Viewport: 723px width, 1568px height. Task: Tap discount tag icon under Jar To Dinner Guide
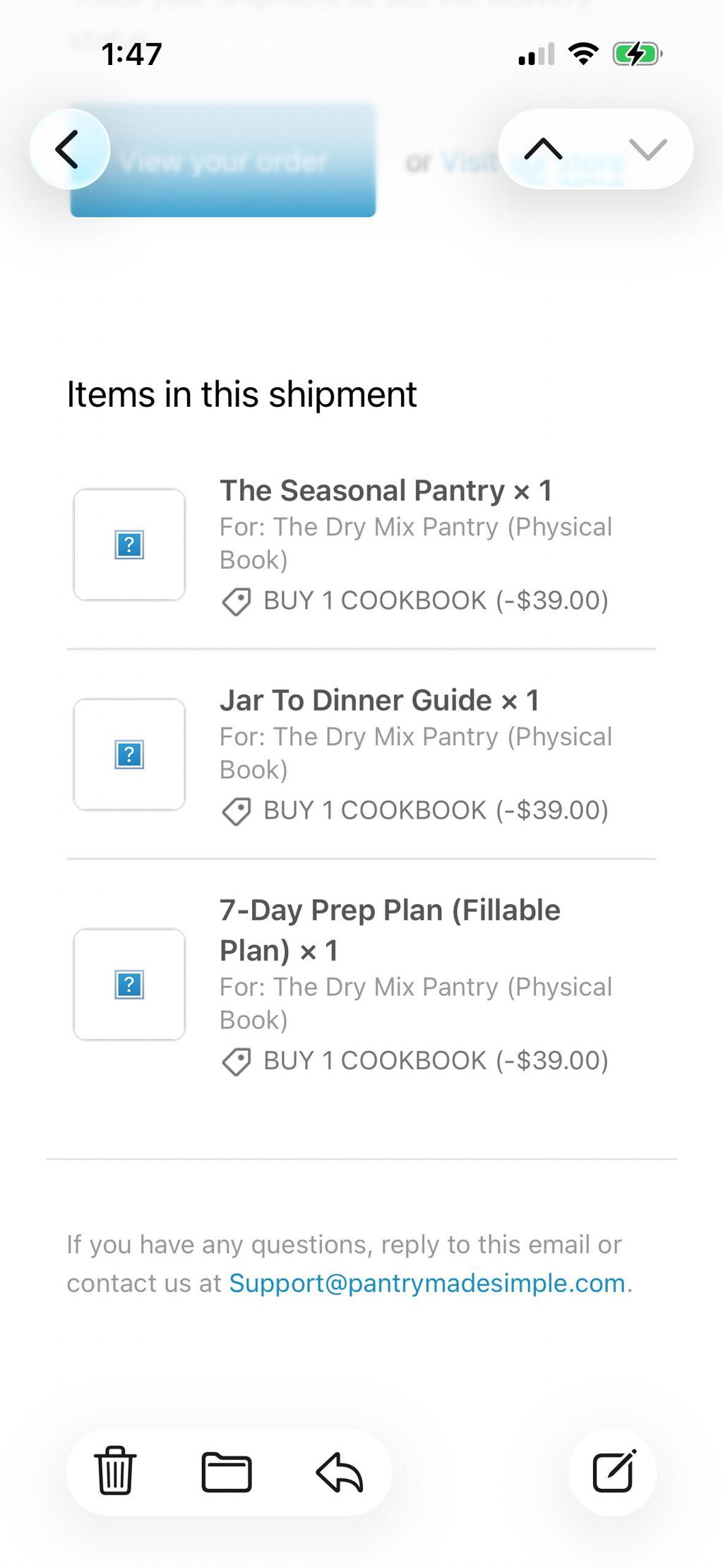click(237, 812)
